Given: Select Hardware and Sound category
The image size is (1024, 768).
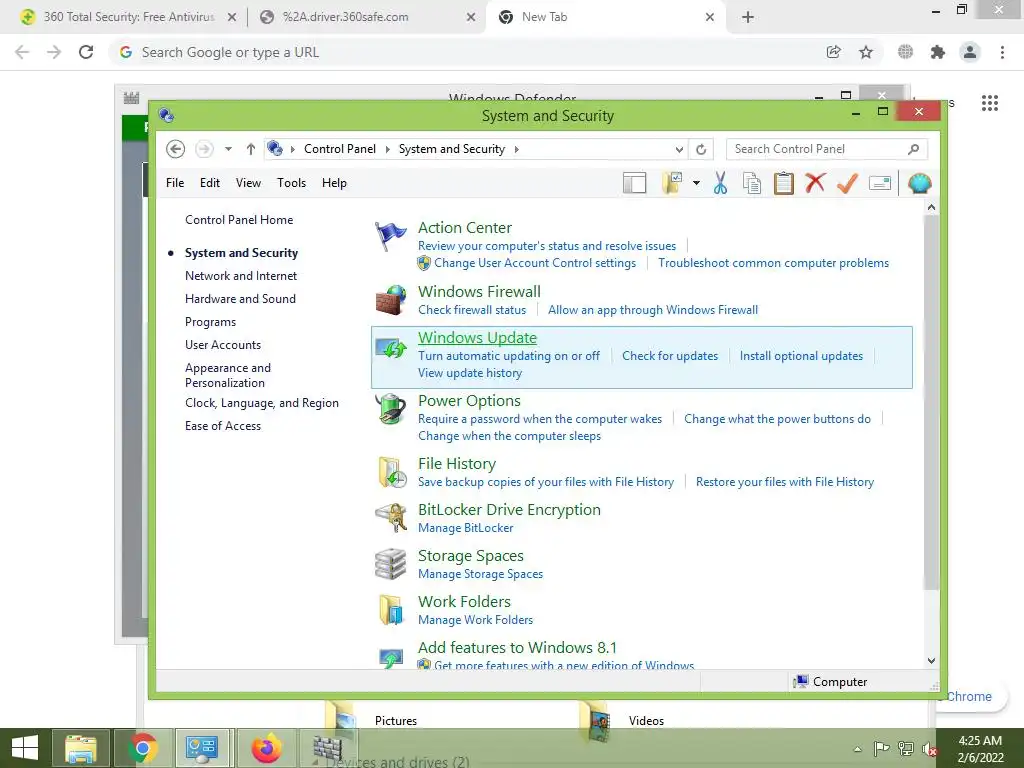Looking at the screenshot, I should (240, 298).
